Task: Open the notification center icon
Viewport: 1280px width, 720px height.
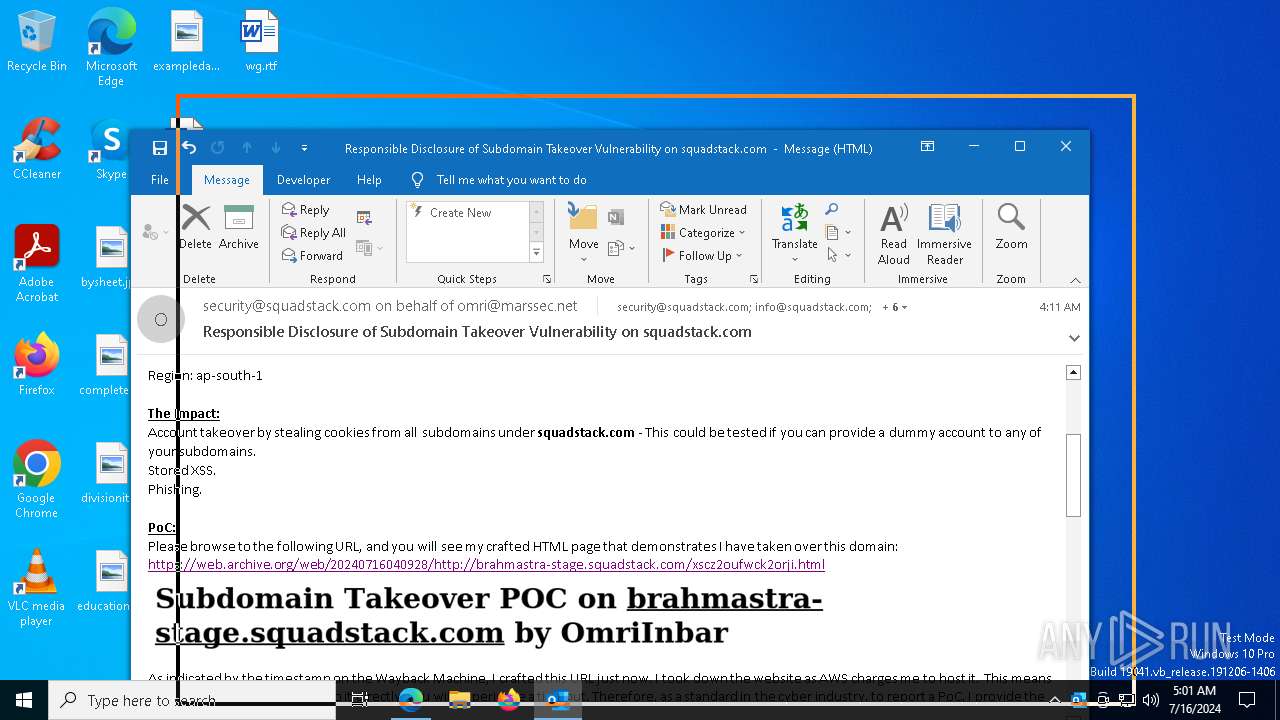Action: click(x=1247, y=700)
